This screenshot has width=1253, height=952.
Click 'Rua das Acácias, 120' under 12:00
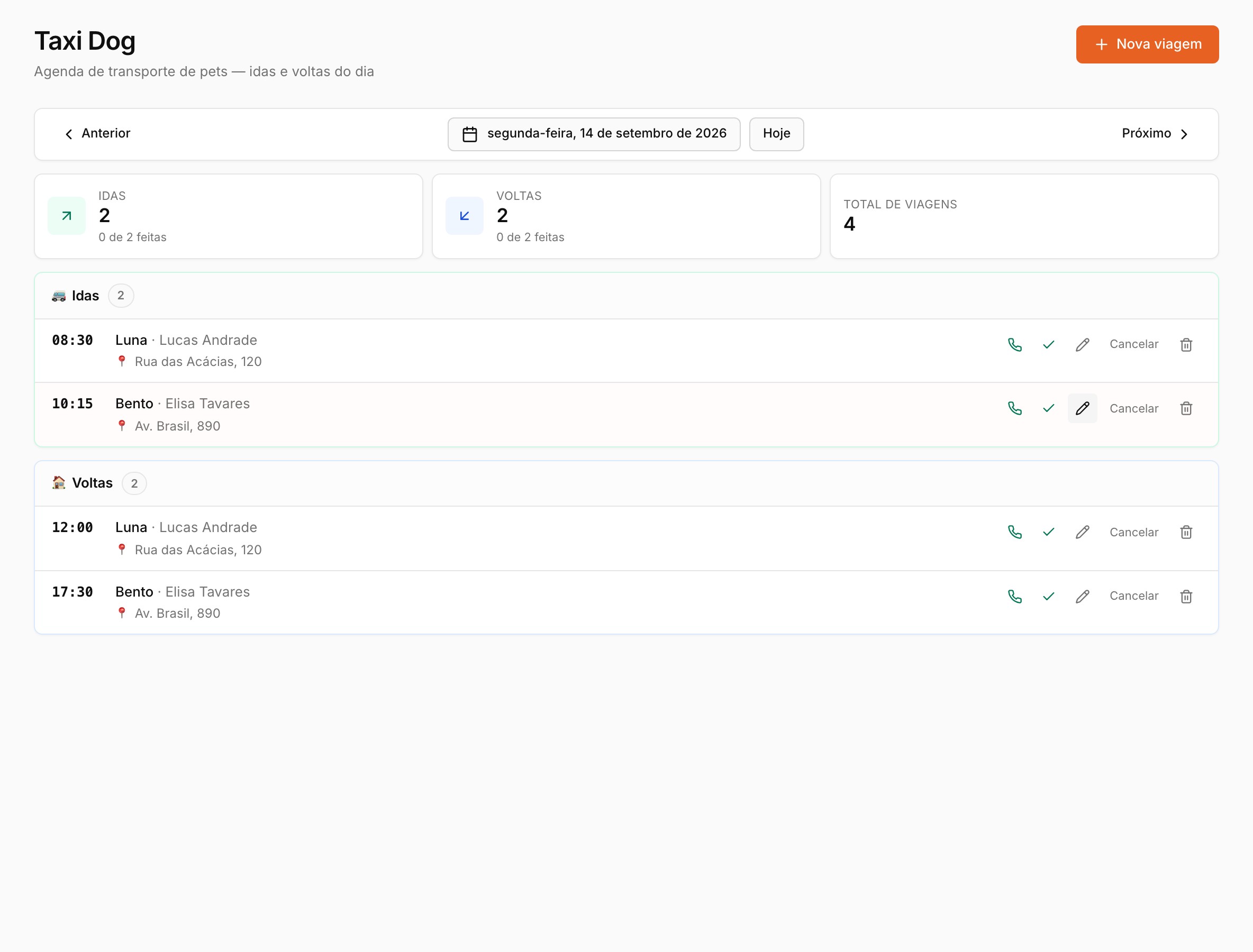pyautogui.click(x=198, y=550)
